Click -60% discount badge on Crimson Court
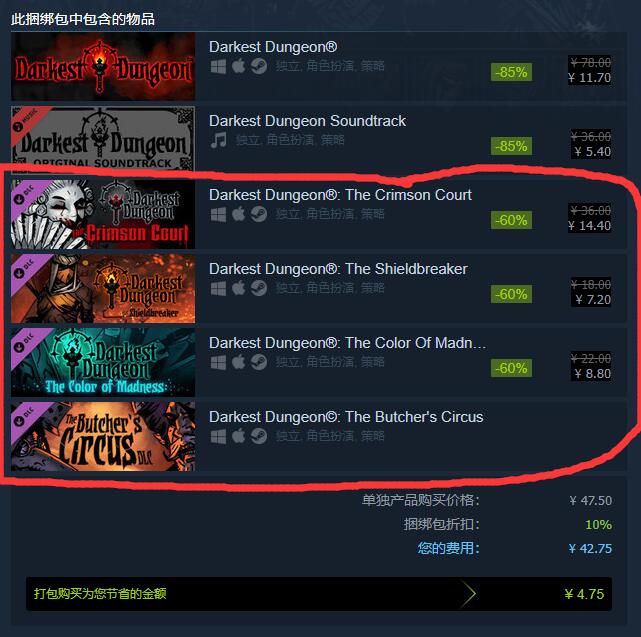This screenshot has width=641, height=637. [x=511, y=220]
